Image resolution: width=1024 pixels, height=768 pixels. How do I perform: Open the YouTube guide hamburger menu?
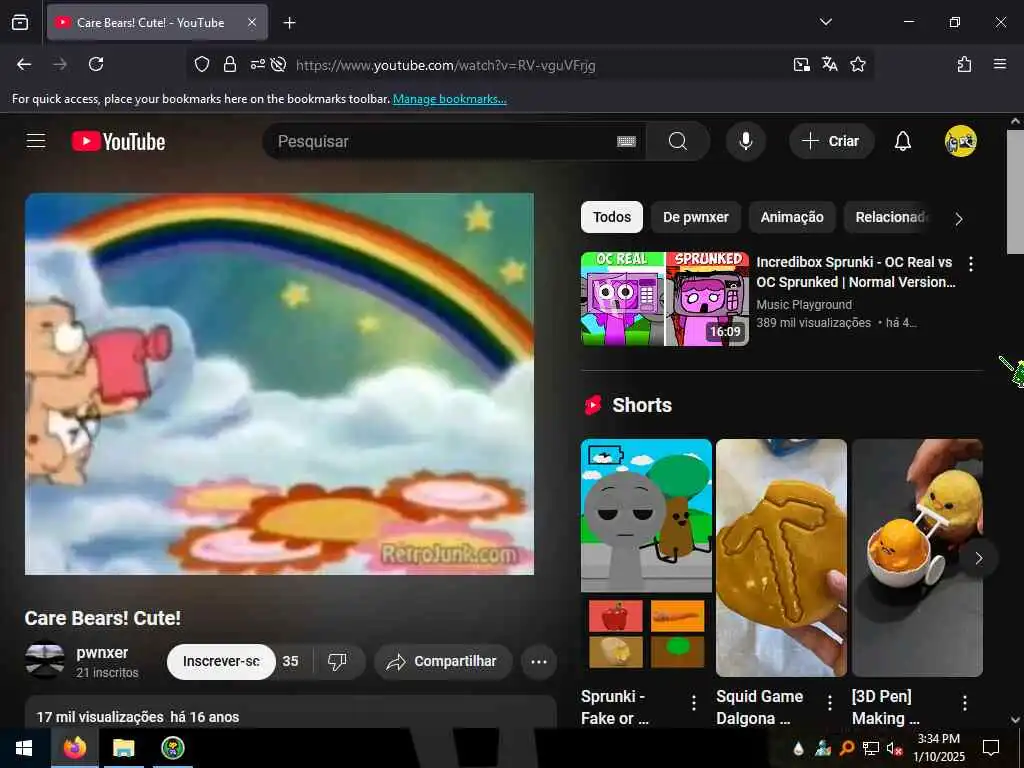[36, 141]
